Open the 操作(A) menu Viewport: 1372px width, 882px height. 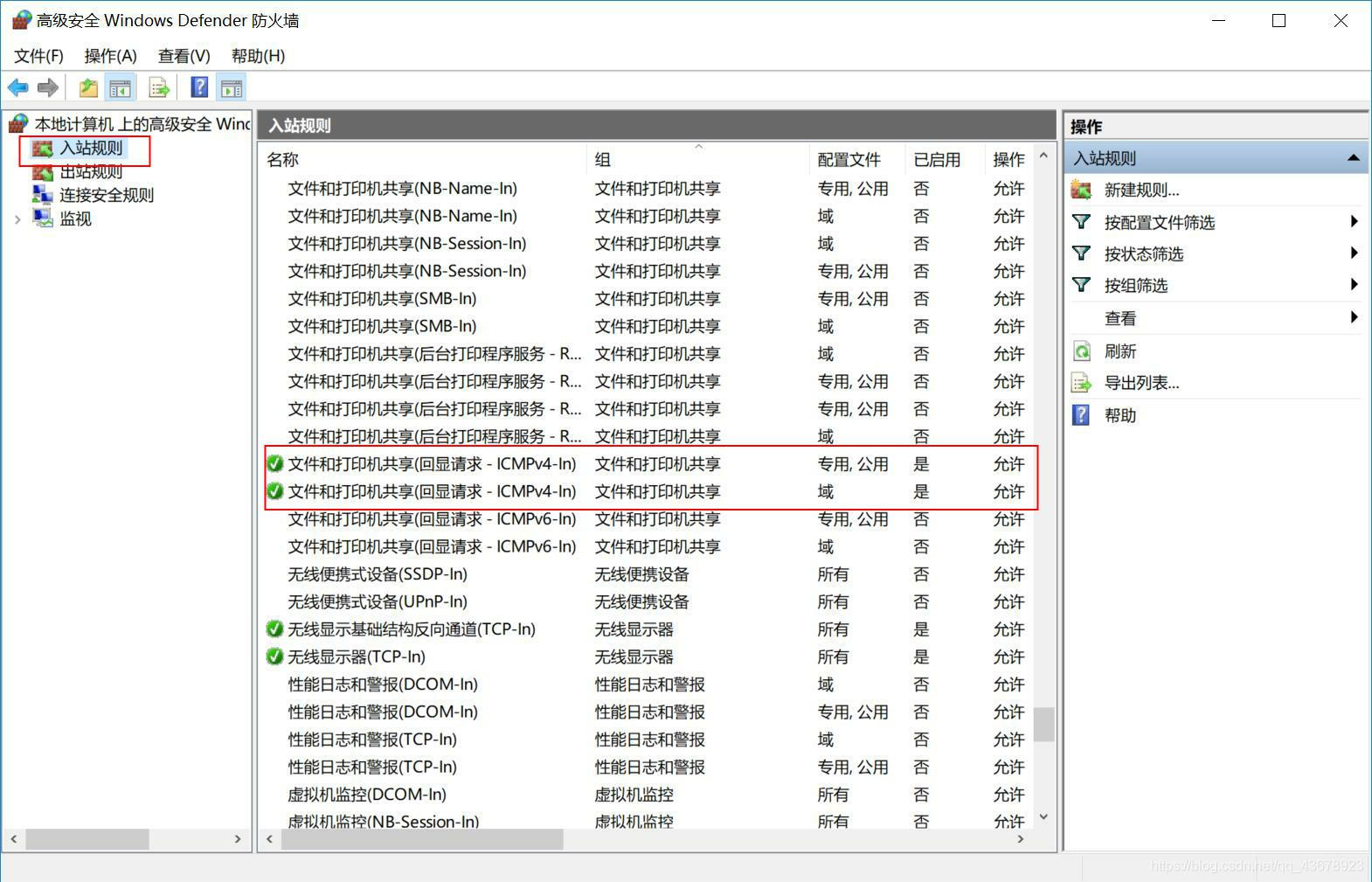click(110, 56)
